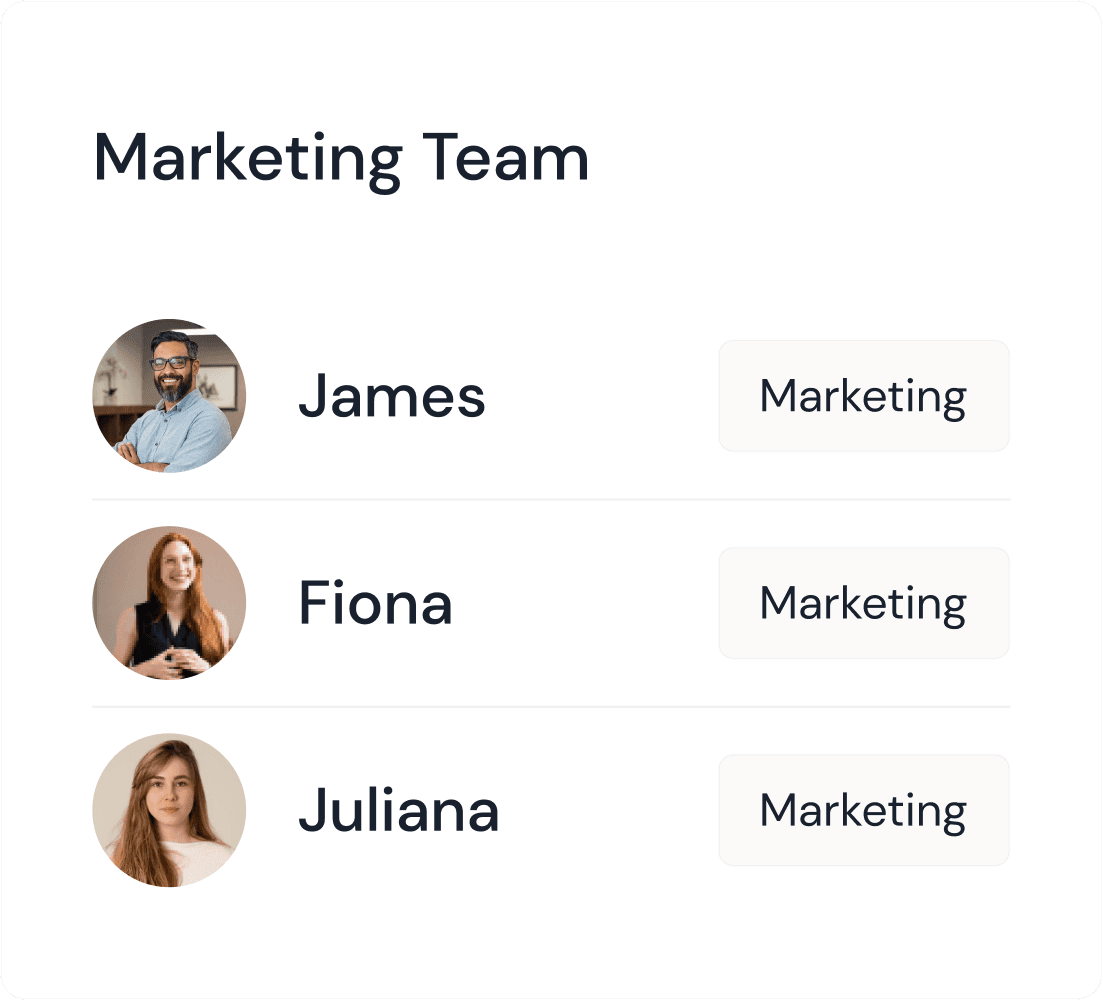This screenshot has width=1103, height=1000.
Task: Select the avatar of woman in white top
Action: [170, 810]
